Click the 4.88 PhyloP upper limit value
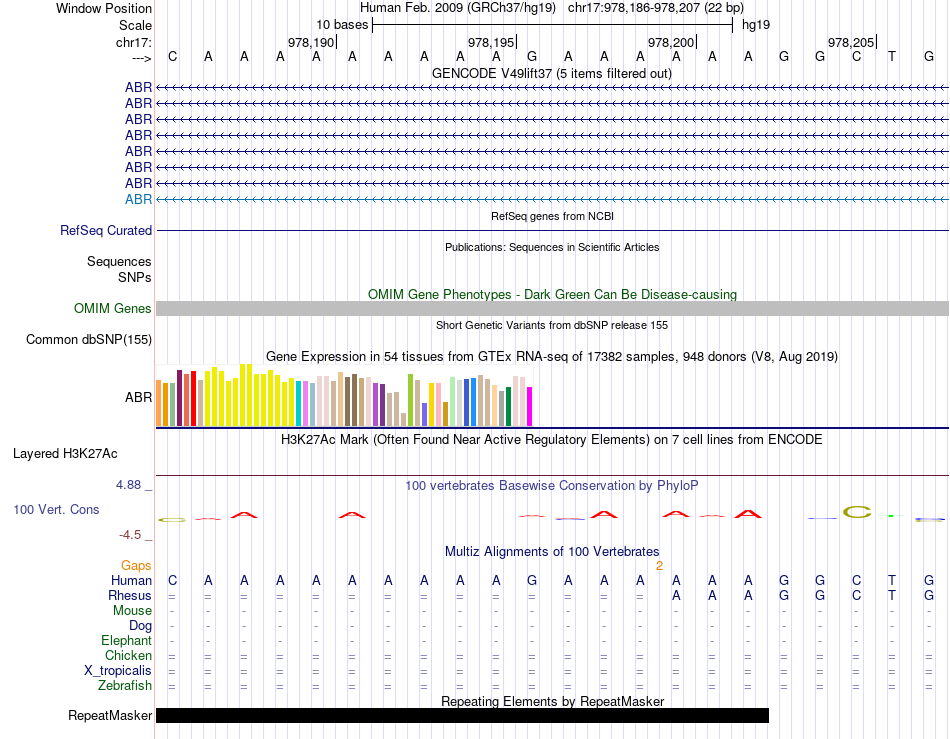This screenshot has height=739, width=950. (128, 485)
